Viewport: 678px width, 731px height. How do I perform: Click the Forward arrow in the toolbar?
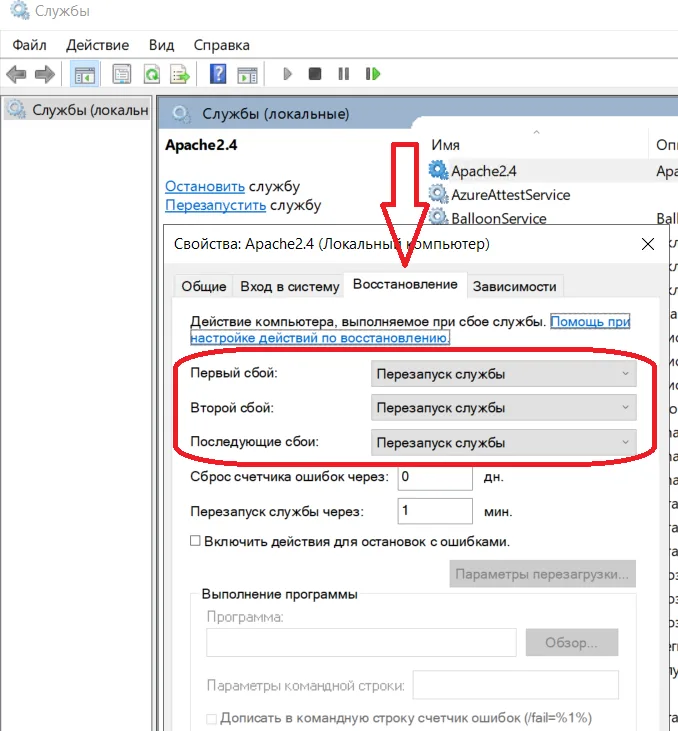pyautogui.click(x=44, y=74)
